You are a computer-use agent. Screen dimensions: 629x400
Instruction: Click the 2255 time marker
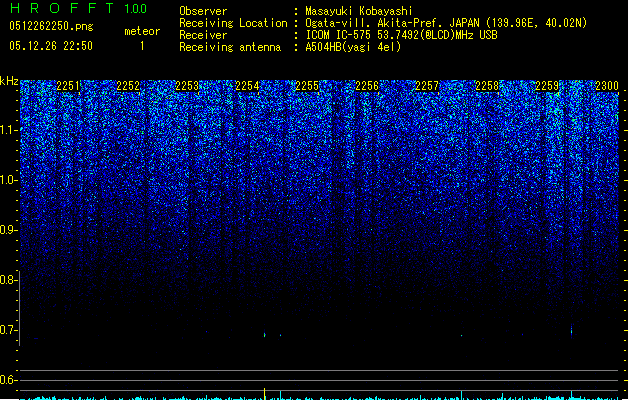coord(307,86)
